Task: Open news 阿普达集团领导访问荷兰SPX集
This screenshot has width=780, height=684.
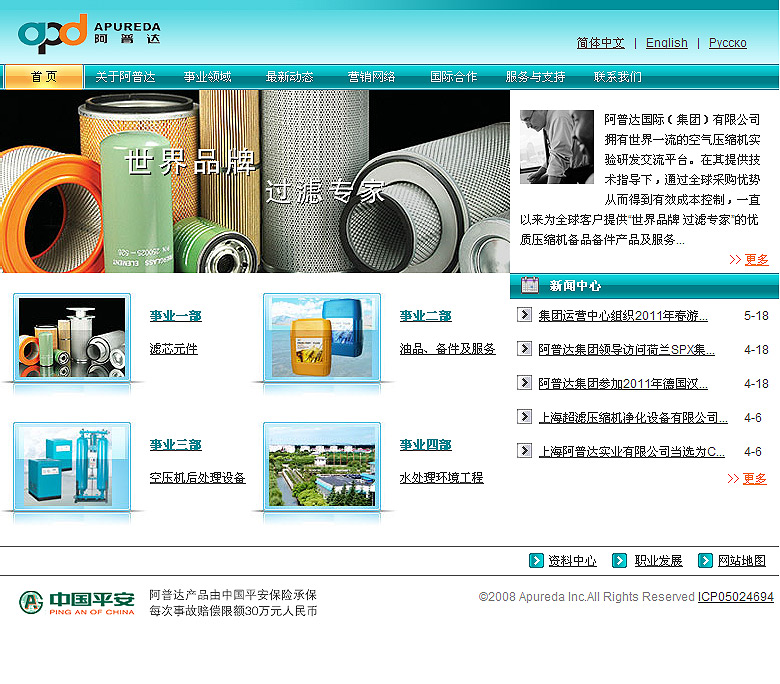Action: pos(626,350)
